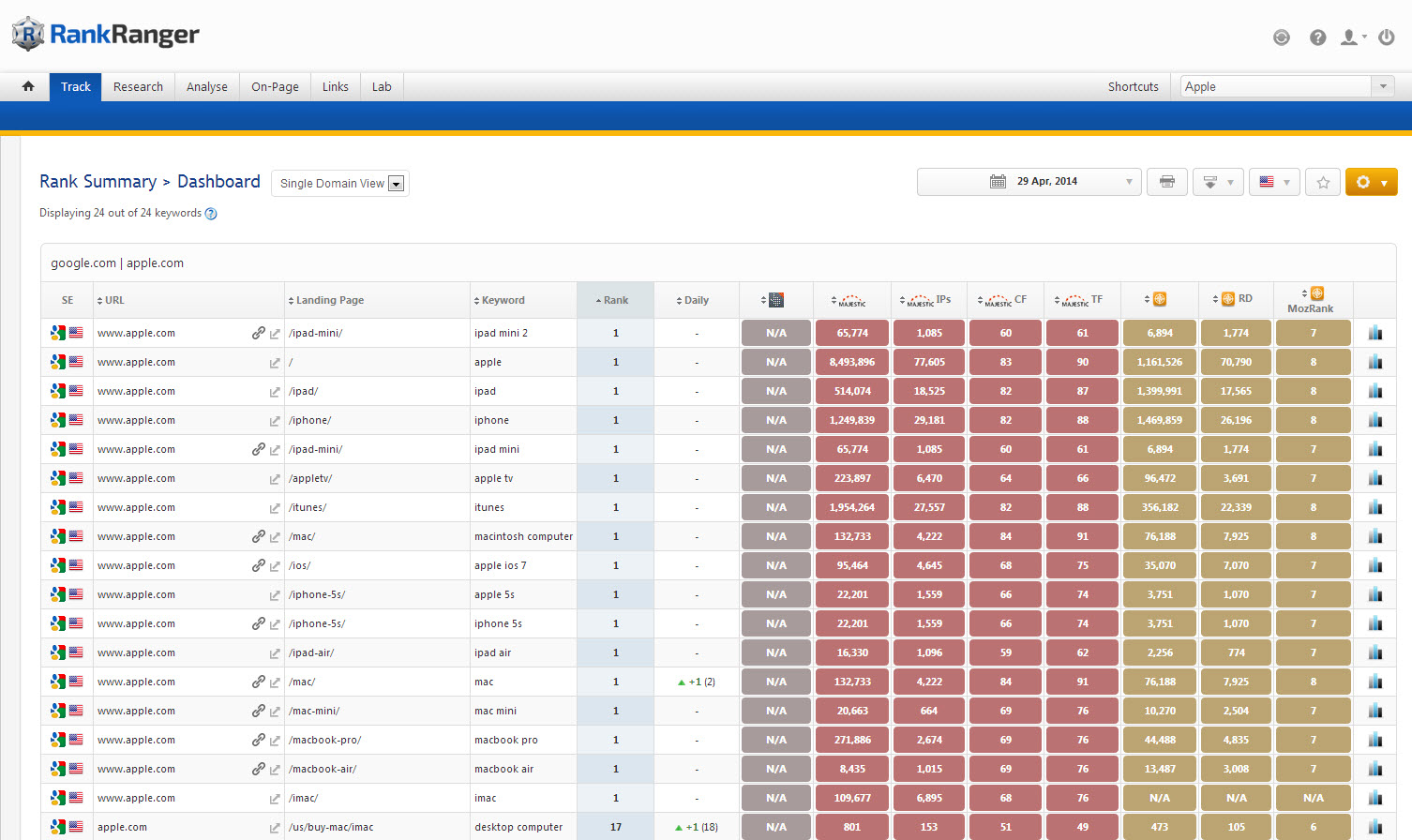Switch to the Research tab
The width and height of the screenshot is (1412, 840).
[x=138, y=86]
